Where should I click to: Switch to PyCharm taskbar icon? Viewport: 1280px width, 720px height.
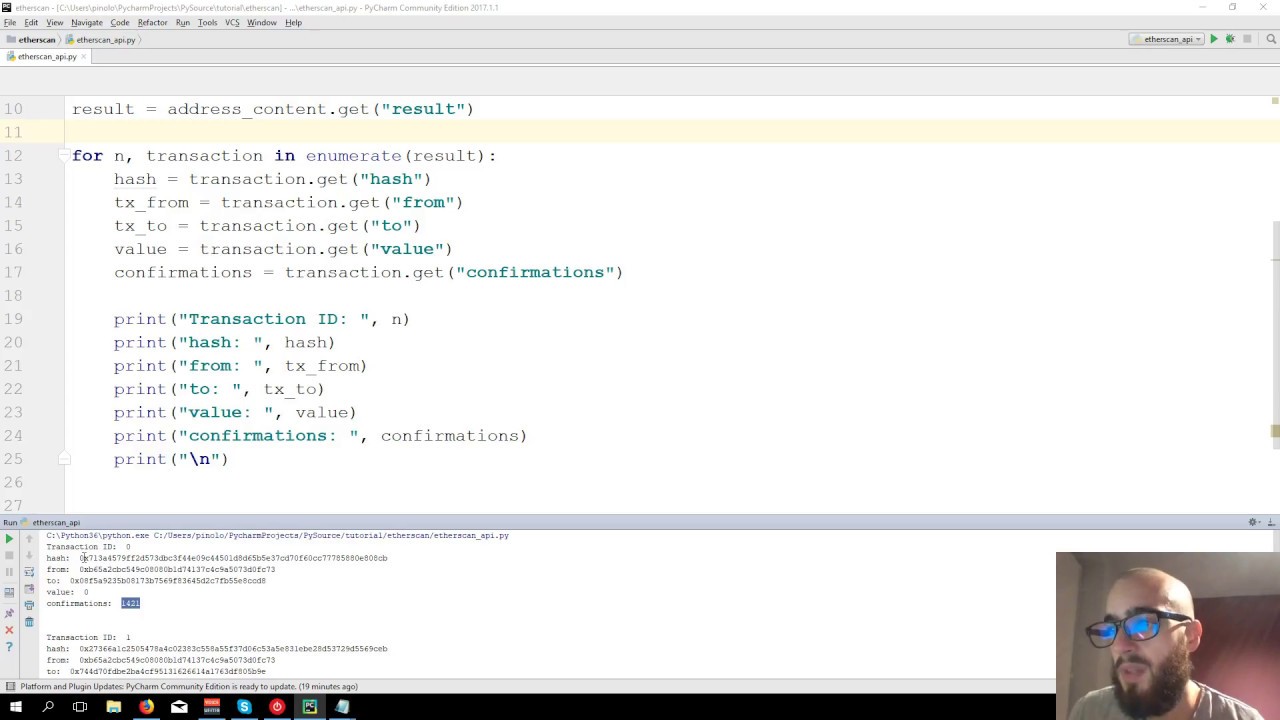pos(310,707)
